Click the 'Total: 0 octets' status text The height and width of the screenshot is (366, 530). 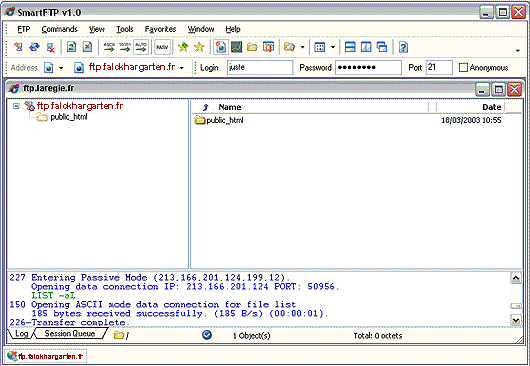[x=378, y=336]
